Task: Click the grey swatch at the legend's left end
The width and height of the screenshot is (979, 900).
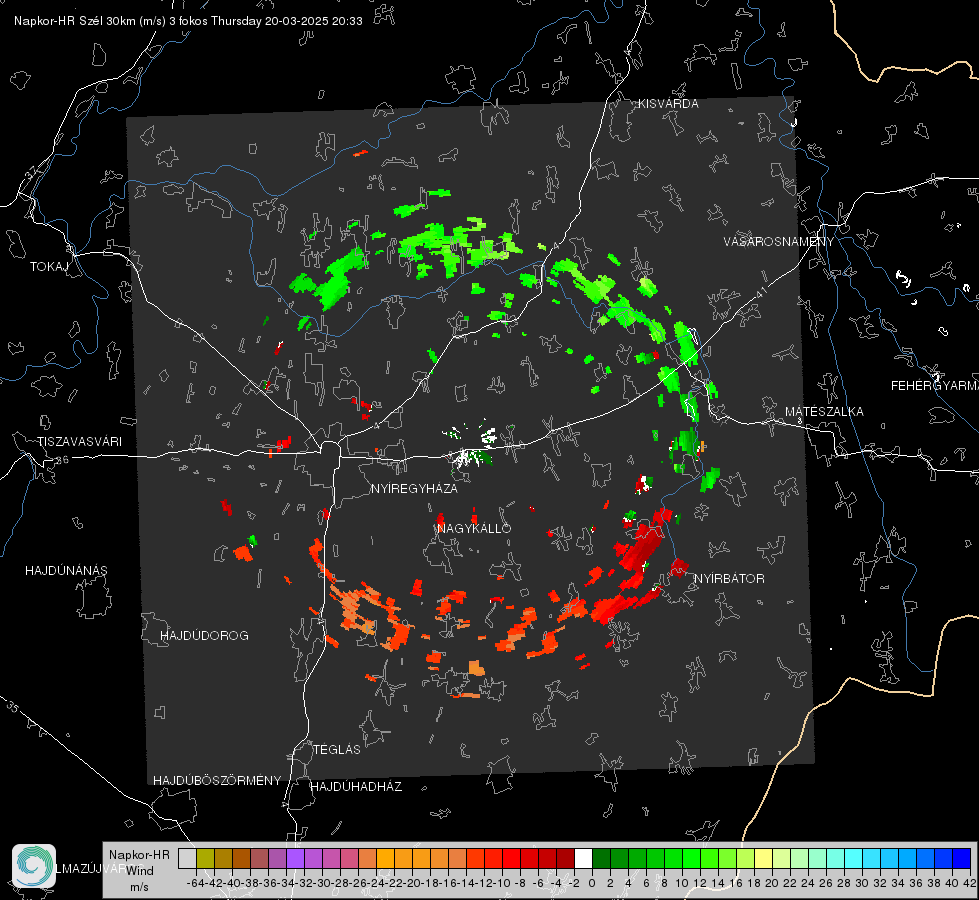Action: pyautogui.click(x=187, y=858)
